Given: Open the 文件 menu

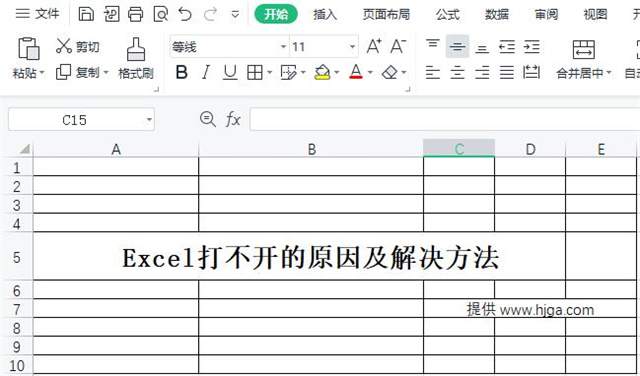Looking at the screenshot, I should click(x=38, y=14).
